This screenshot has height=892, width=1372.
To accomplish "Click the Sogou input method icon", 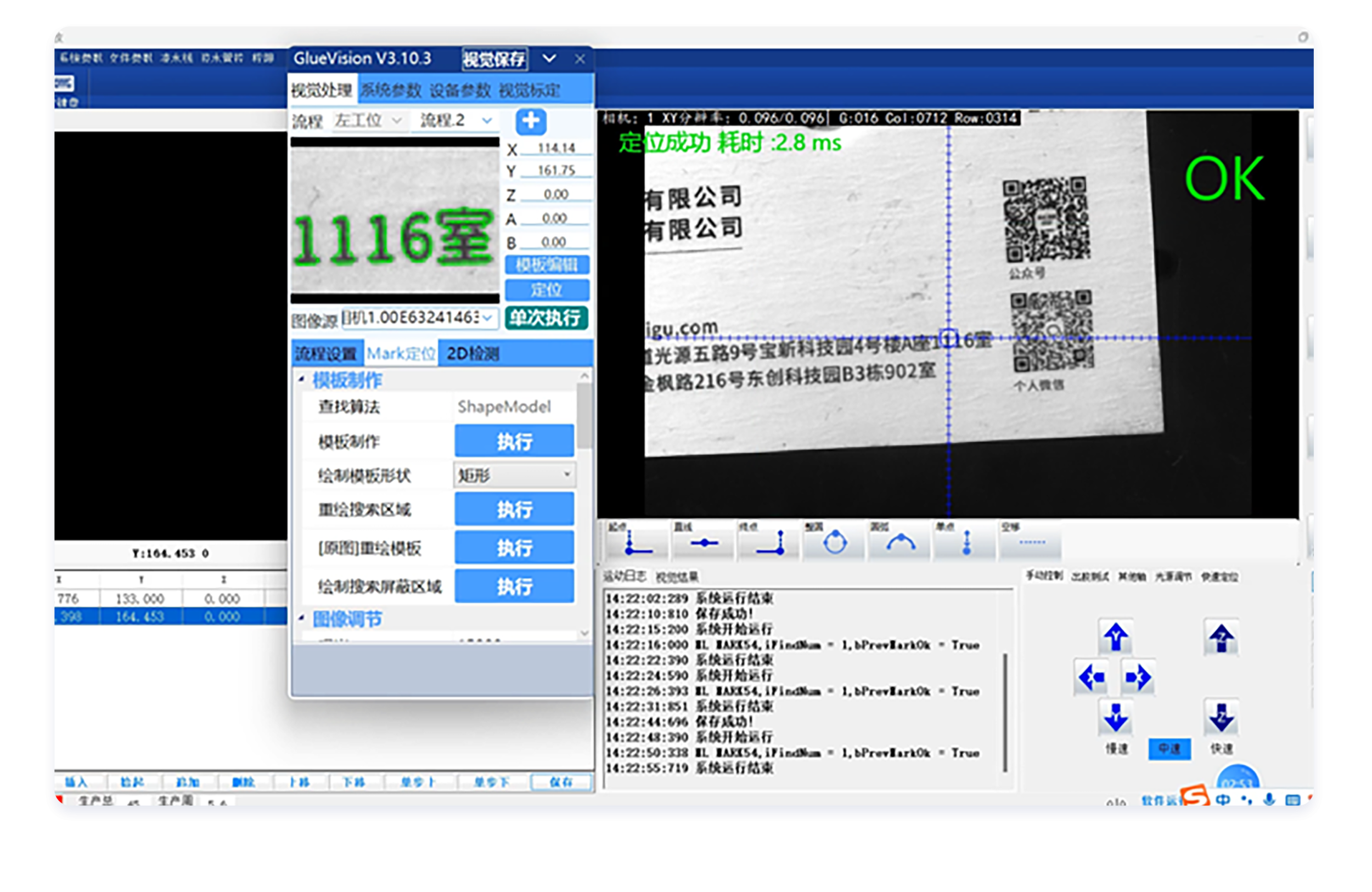I will tap(1194, 797).
